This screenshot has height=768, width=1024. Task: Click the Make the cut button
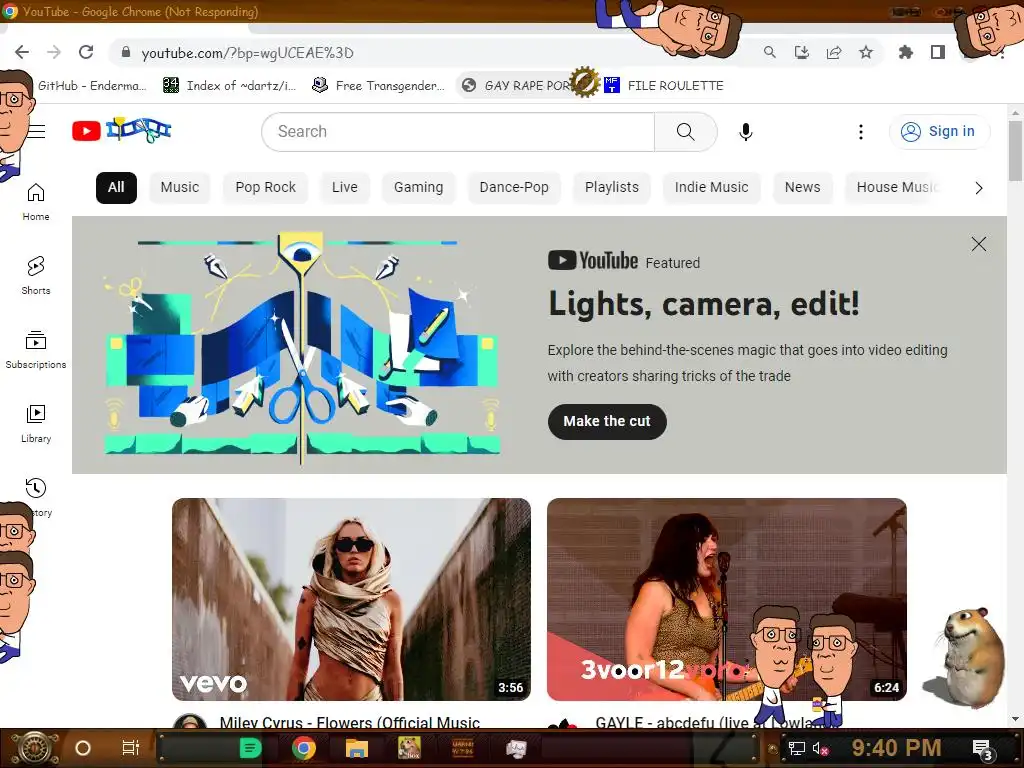(607, 421)
